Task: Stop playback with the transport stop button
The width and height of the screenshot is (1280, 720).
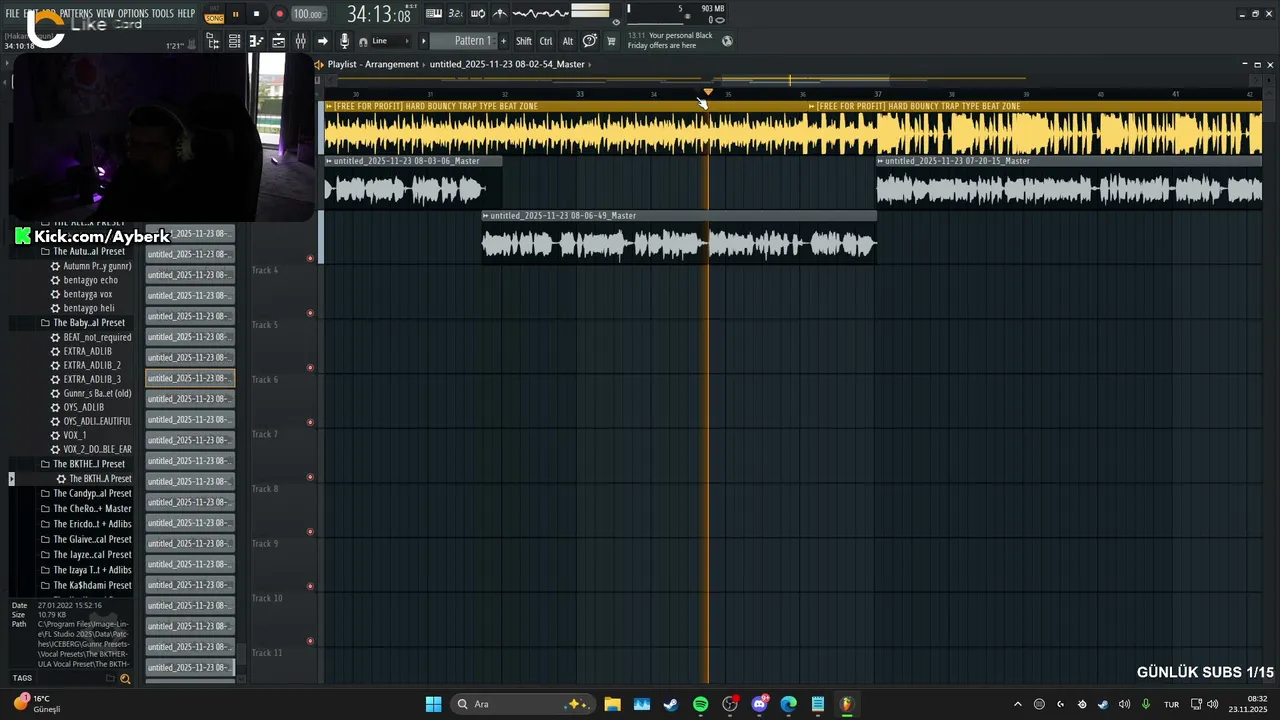Action: pos(256,14)
